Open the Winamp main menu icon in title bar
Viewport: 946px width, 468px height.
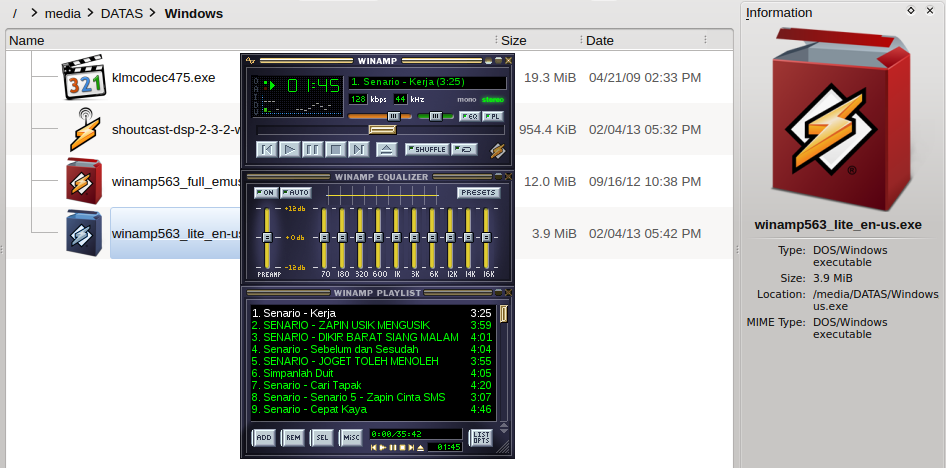point(251,61)
